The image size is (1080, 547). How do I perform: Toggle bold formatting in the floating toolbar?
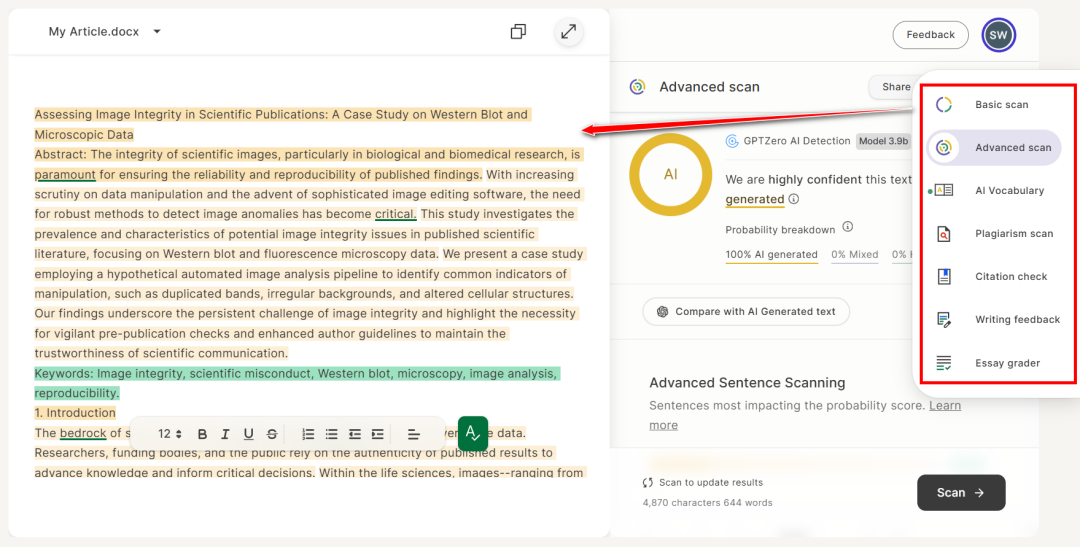click(x=203, y=434)
